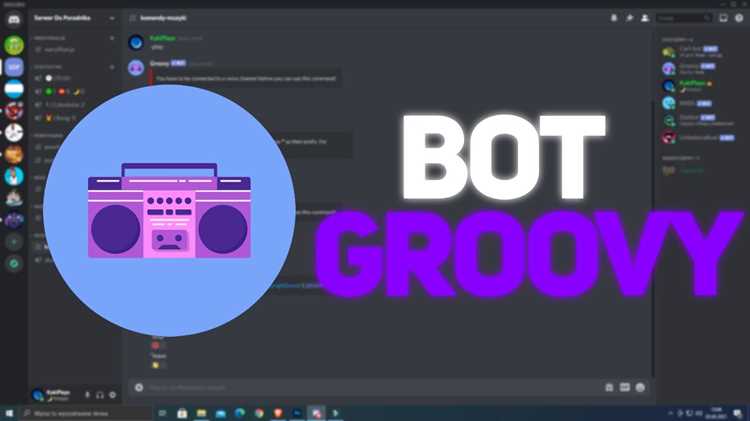This screenshot has width=750, height=421.
Task: Toggle the member list icon in the header
Action: (645, 18)
